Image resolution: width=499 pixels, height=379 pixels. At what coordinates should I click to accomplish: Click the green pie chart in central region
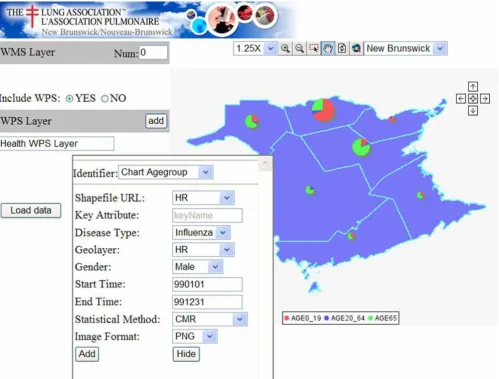click(361, 147)
